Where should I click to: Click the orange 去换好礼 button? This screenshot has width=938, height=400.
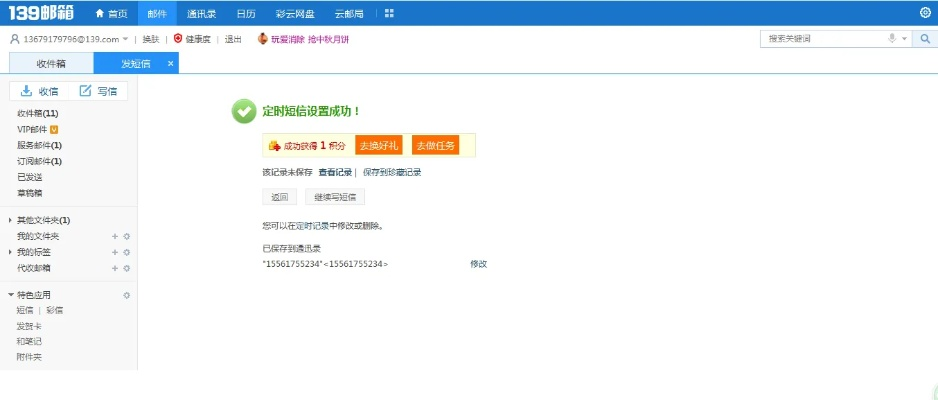click(x=378, y=146)
